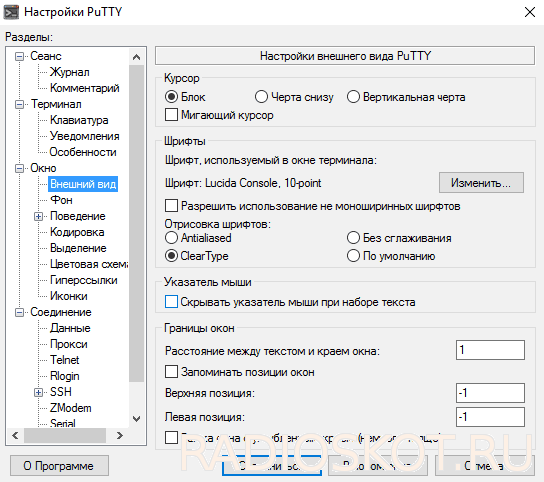
Task: Select Вертикальная черта cursor option
Action: click(353, 97)
